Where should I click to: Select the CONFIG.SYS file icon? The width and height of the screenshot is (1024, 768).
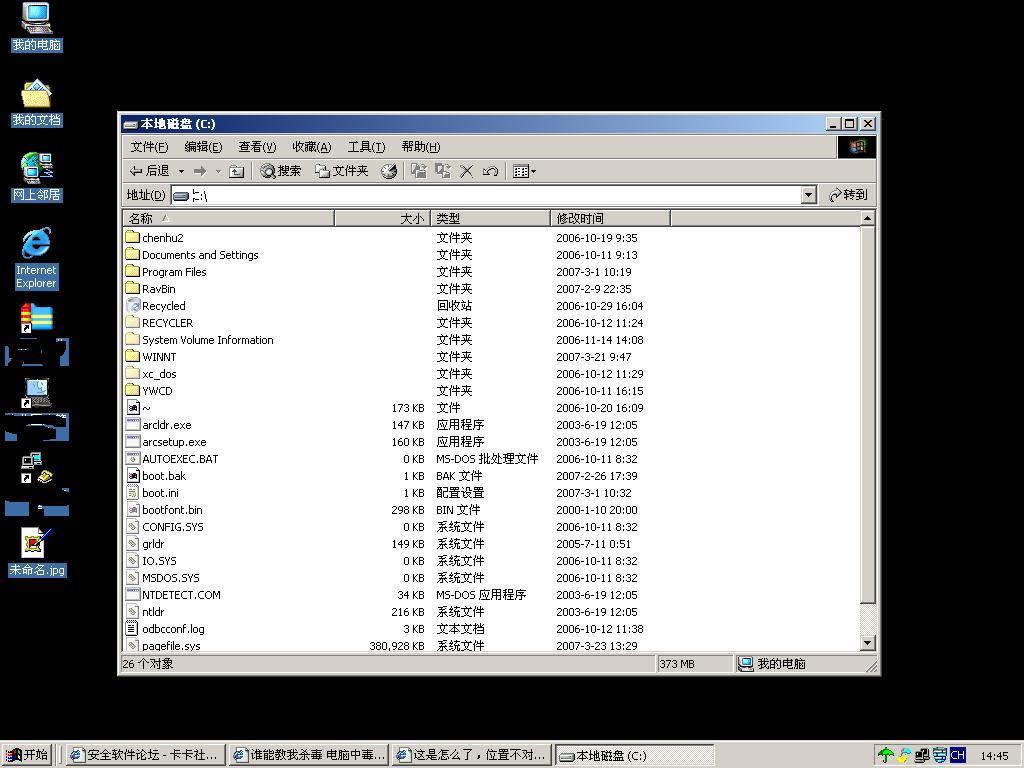(133, 526)
